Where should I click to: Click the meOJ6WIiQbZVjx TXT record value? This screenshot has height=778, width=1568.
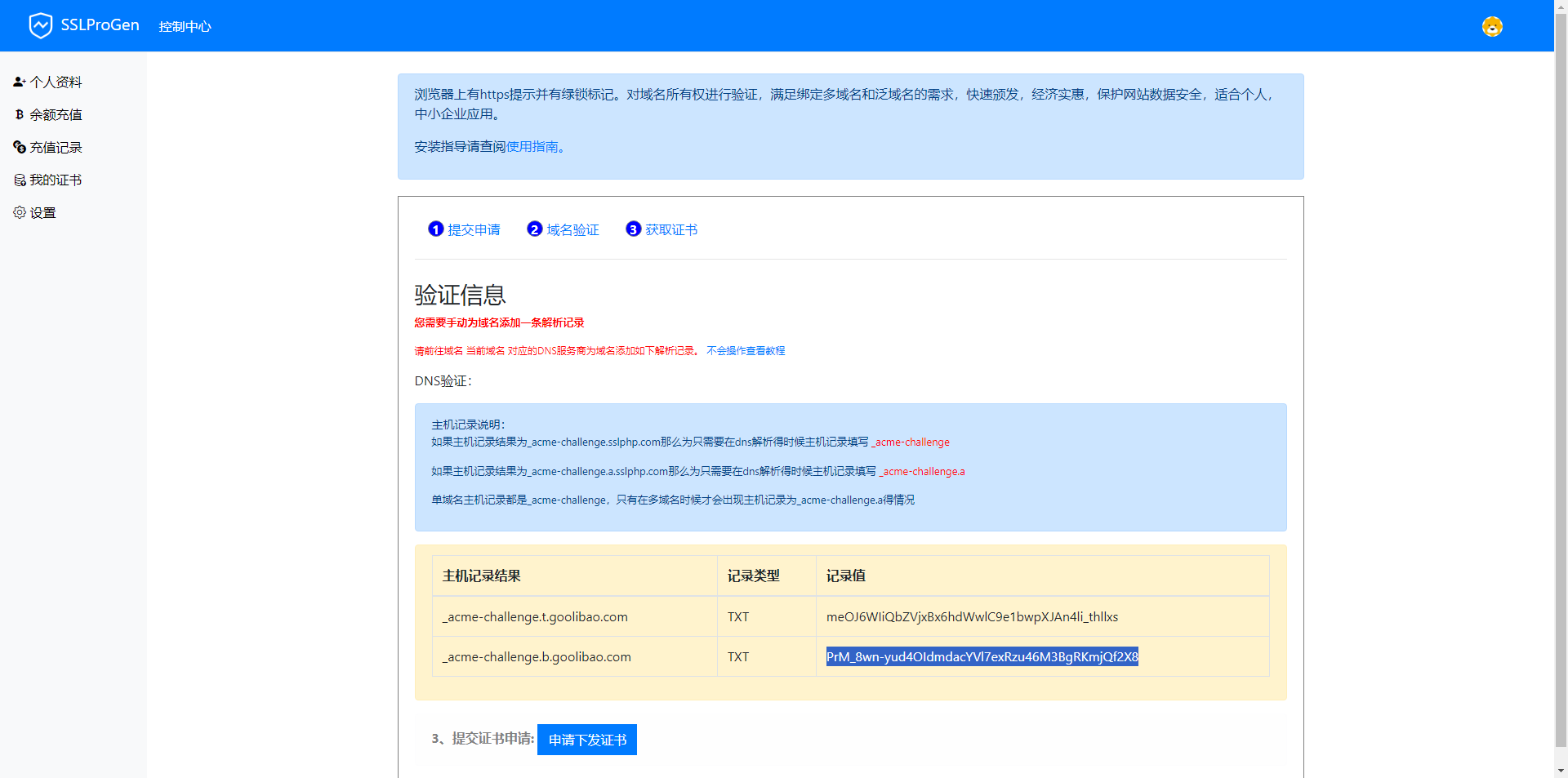(972, 616)
